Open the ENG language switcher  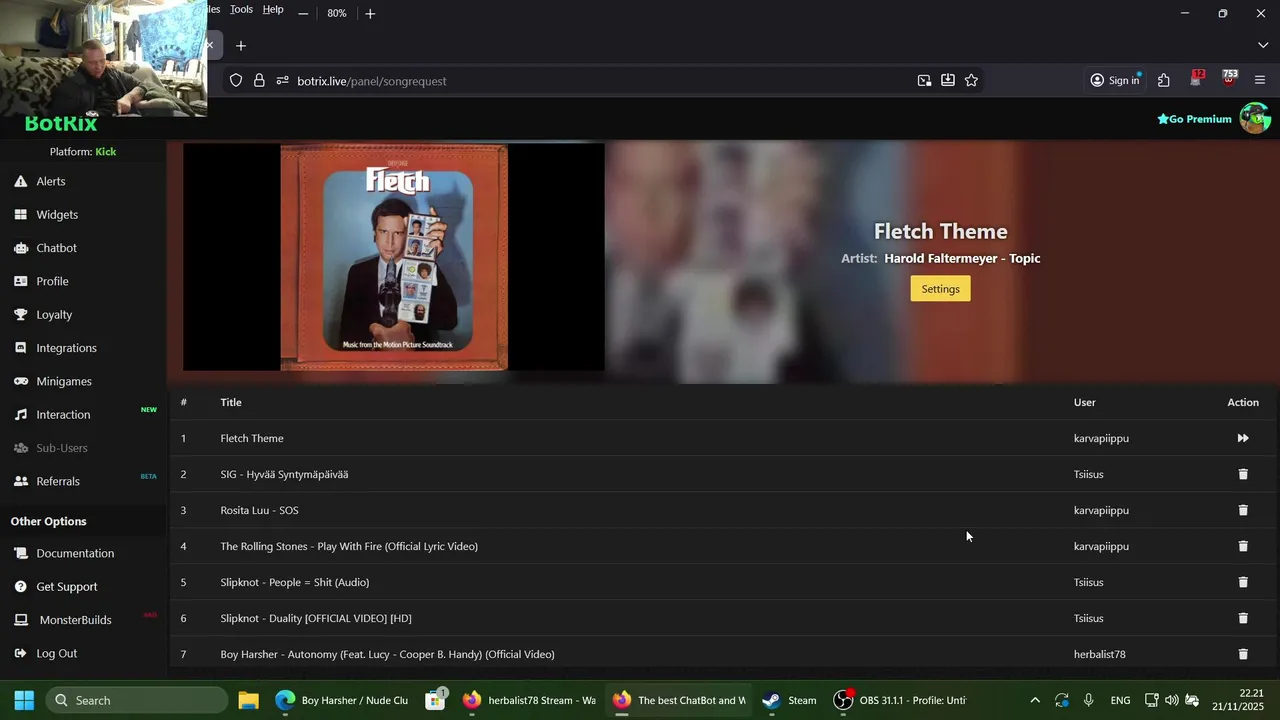coord(1120,700)
